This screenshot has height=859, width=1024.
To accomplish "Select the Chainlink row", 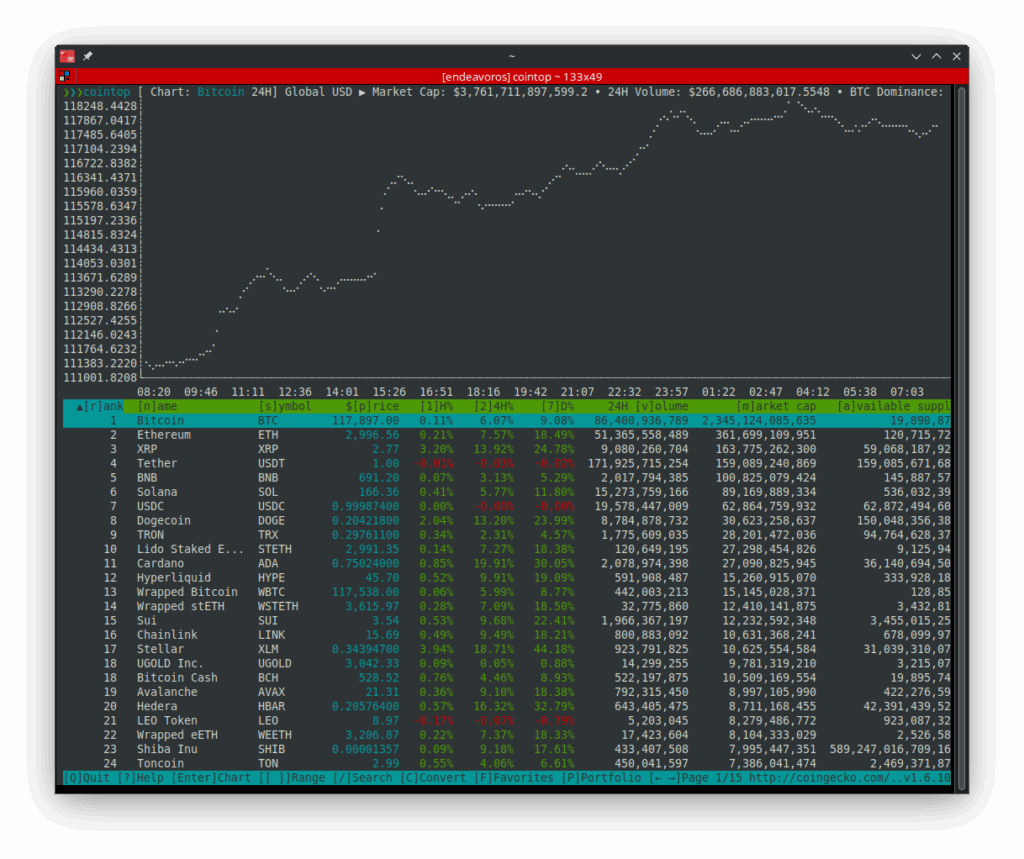I will coord(507,636).
